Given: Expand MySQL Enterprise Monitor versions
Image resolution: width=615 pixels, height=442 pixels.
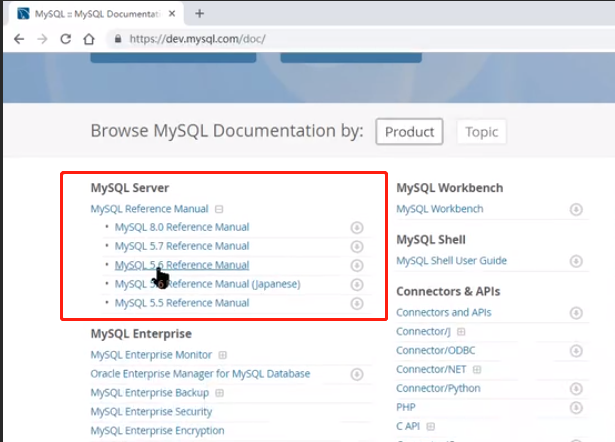Looking at the screenshot, I should (x=223, y=355).
